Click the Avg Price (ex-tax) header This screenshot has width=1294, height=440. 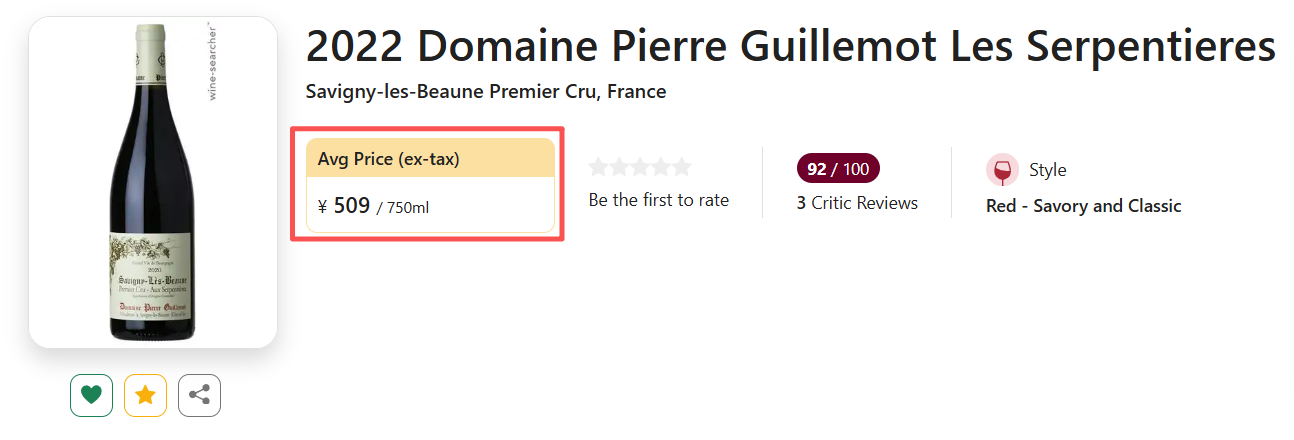pos(389,159)
